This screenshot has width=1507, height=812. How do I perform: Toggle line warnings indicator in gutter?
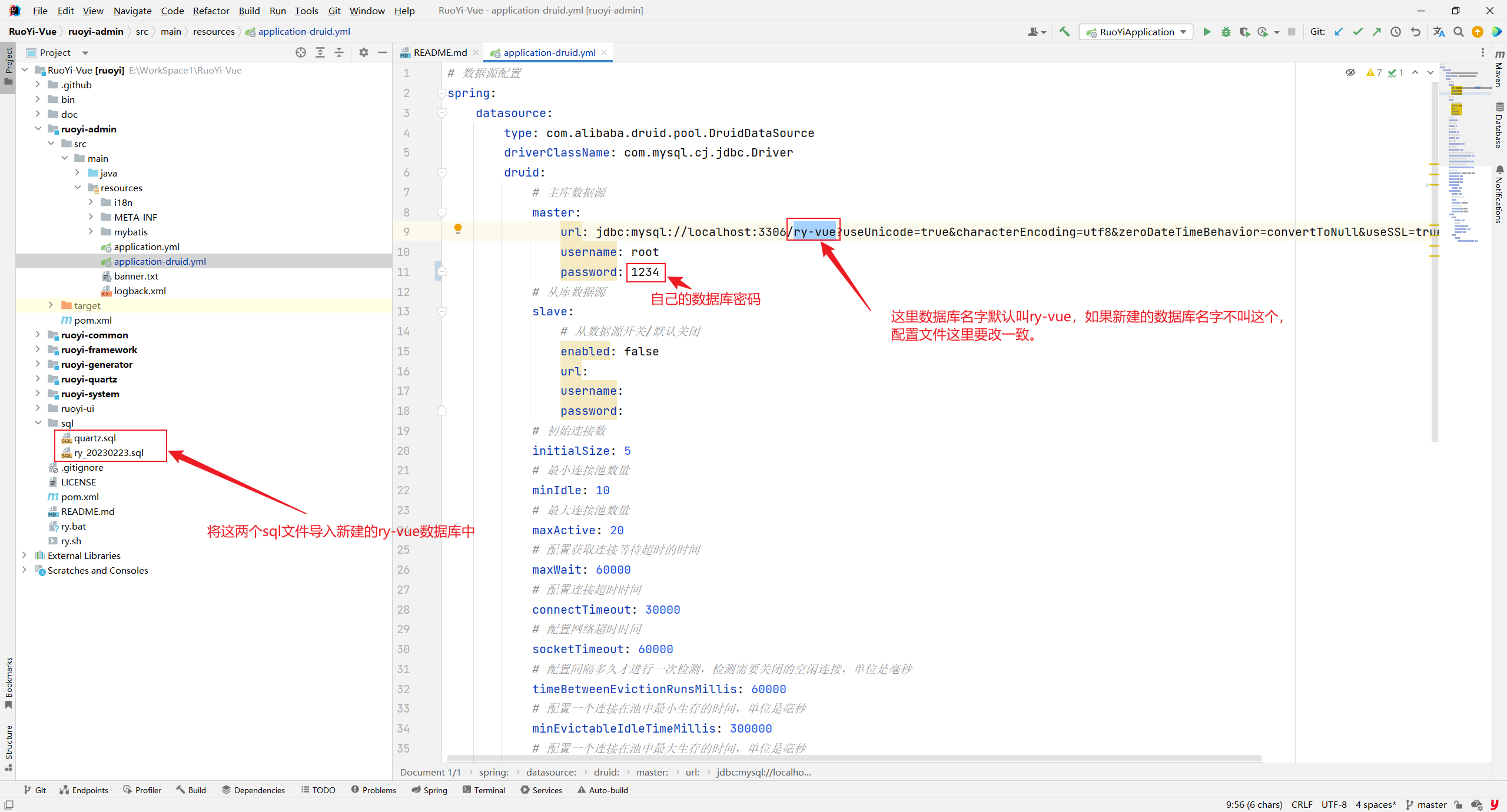[1374, 71]
